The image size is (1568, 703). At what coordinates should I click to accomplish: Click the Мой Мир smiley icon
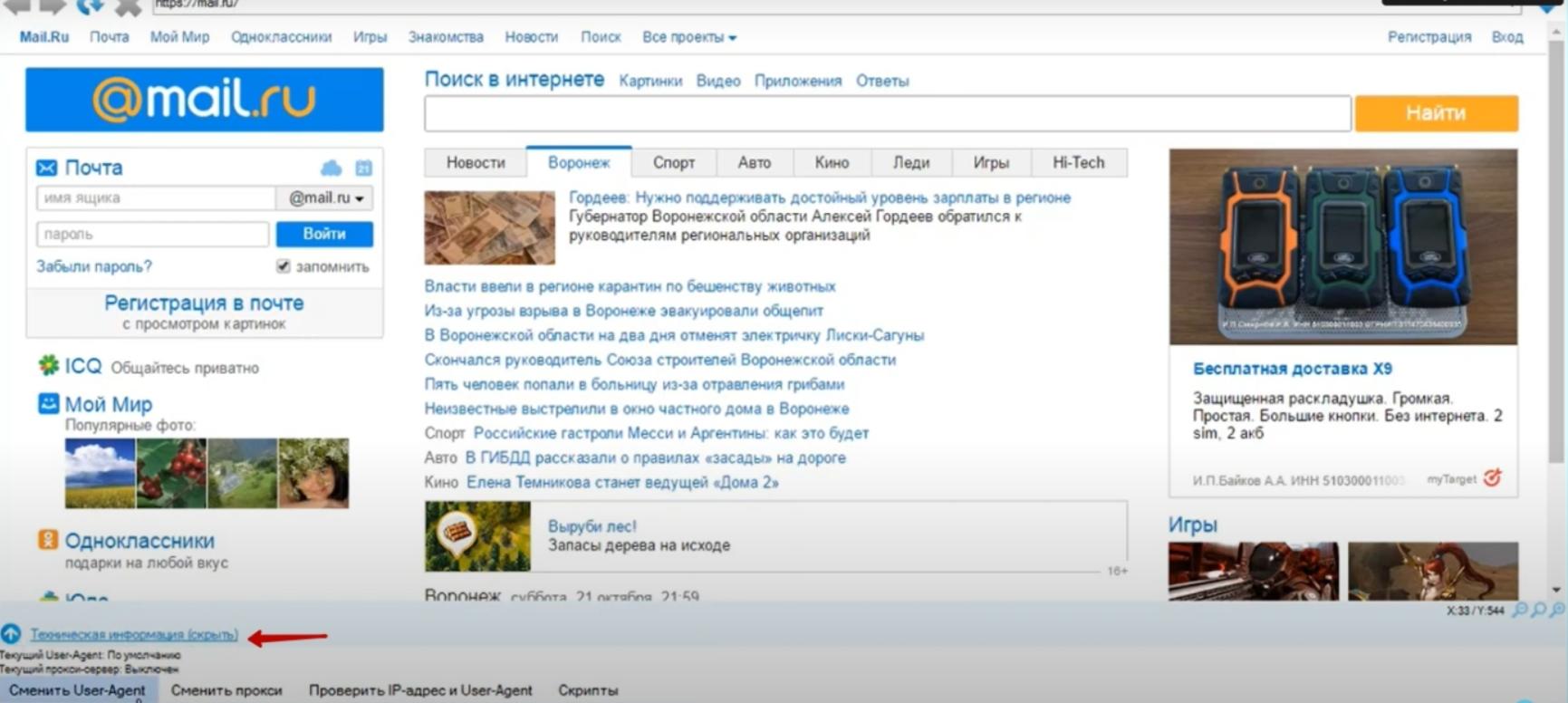click(48, 403)
